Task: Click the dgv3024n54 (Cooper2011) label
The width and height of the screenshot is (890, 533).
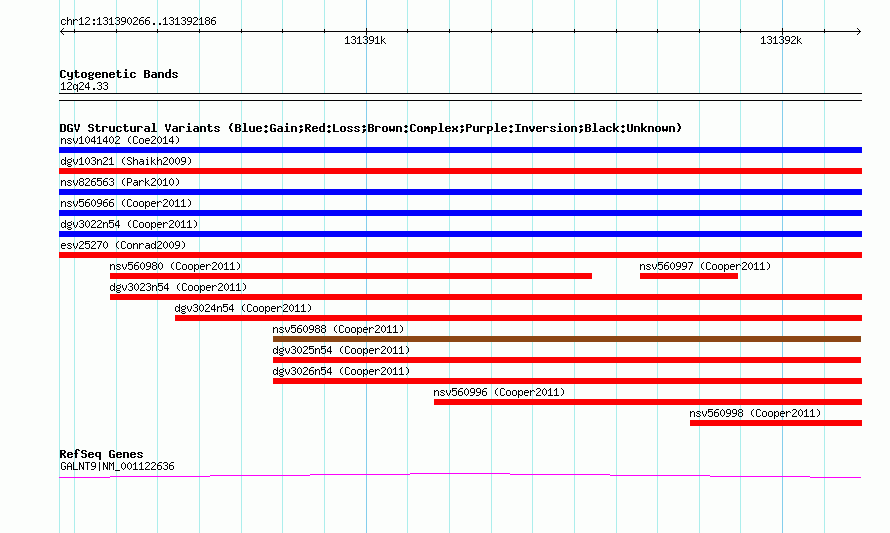Action: point(243,308)
